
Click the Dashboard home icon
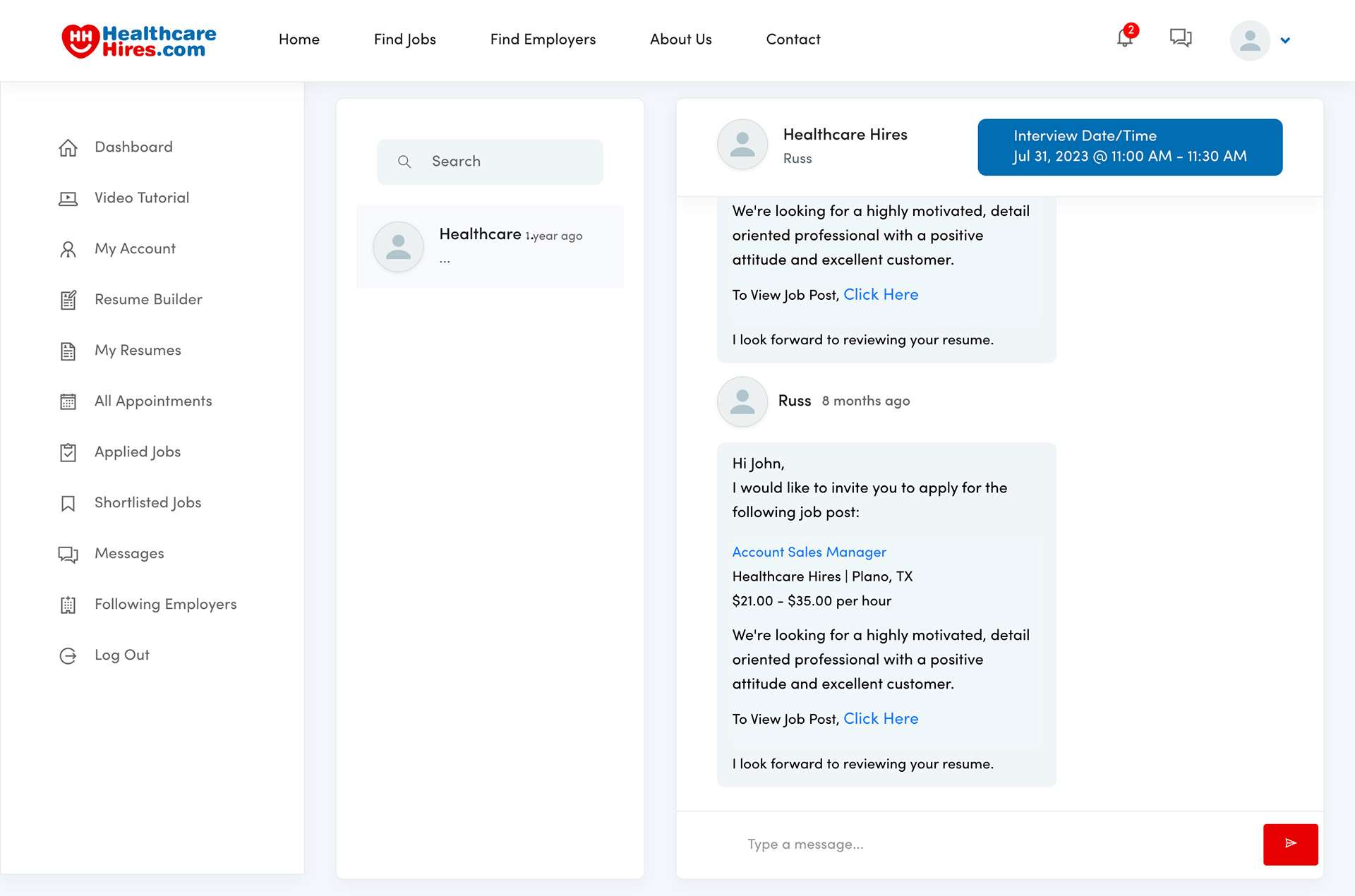(68, 147)
